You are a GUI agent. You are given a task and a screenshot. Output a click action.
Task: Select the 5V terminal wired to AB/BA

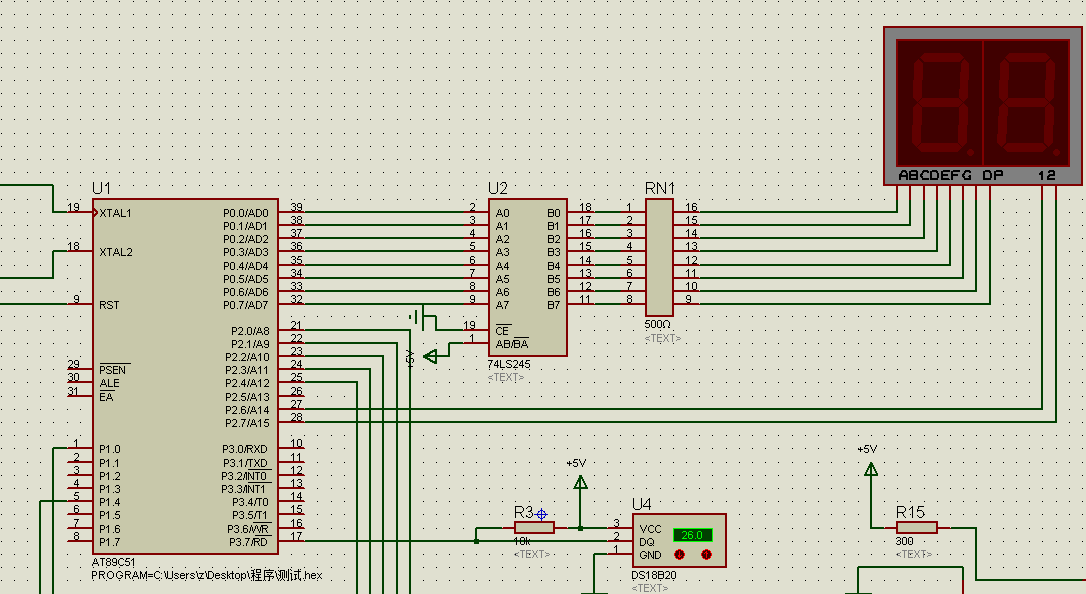click(x=430, y=357)
